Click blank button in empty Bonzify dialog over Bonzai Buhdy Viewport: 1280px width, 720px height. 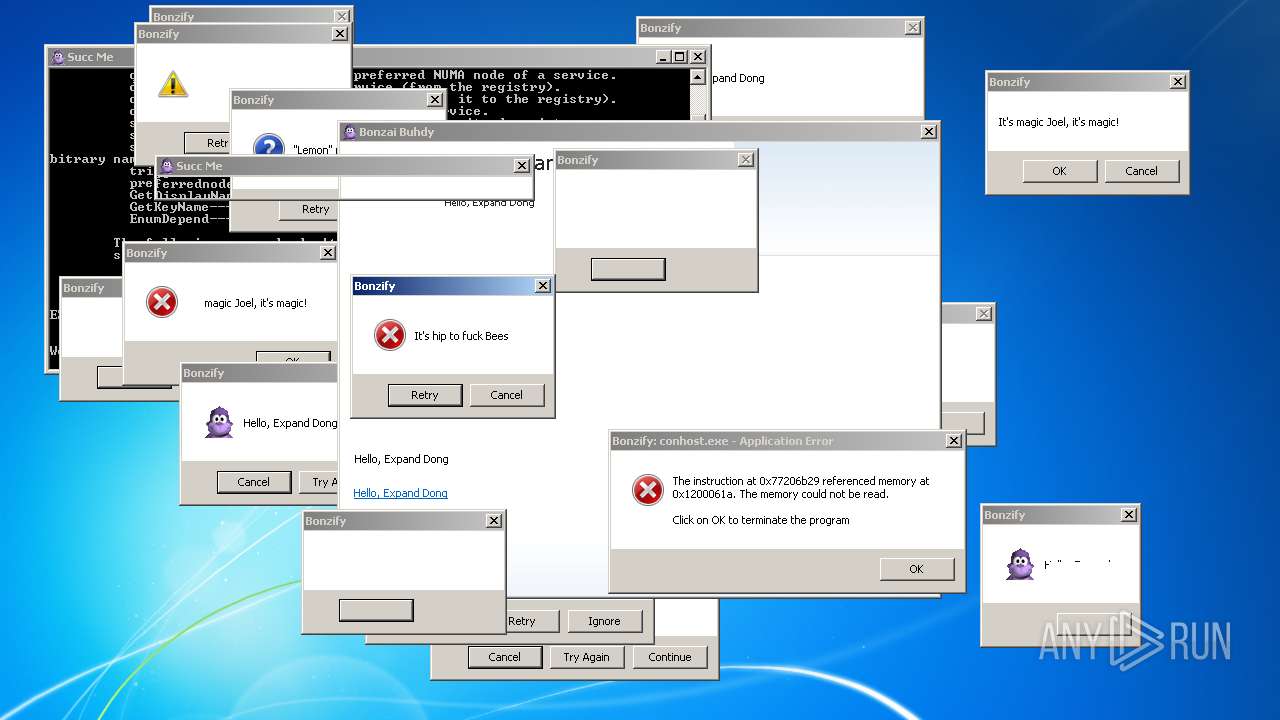(628, 269)
